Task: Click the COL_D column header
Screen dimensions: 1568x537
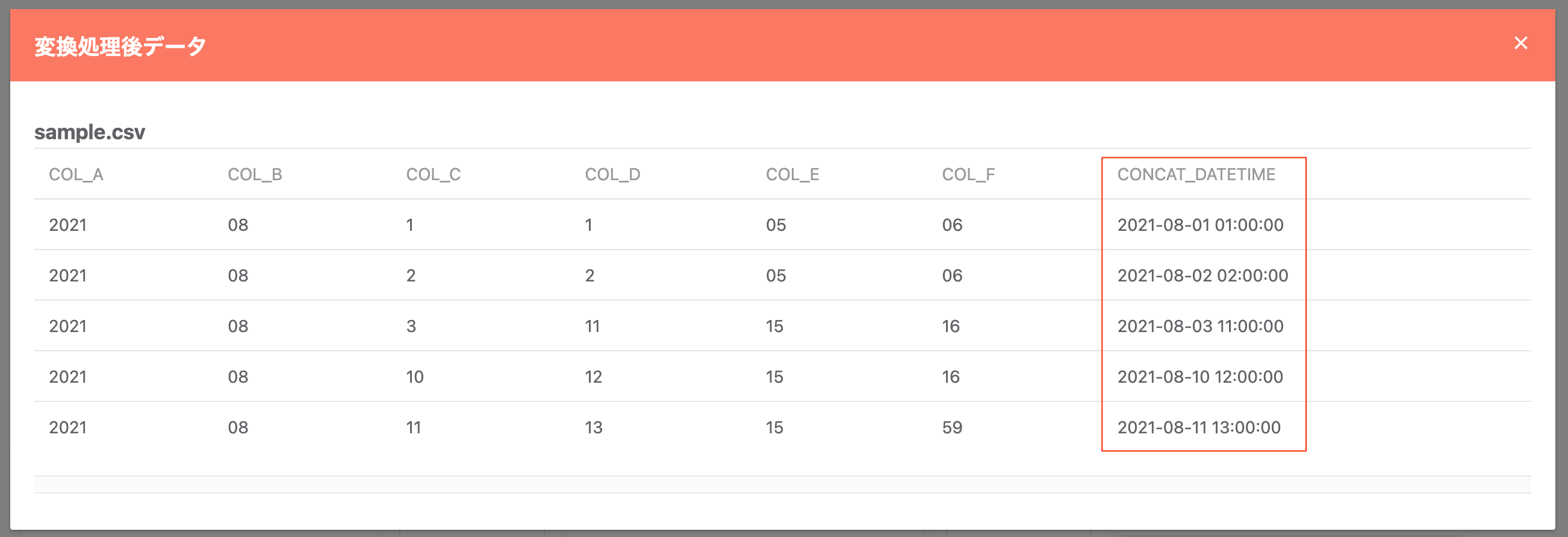Action: (612, 175)
